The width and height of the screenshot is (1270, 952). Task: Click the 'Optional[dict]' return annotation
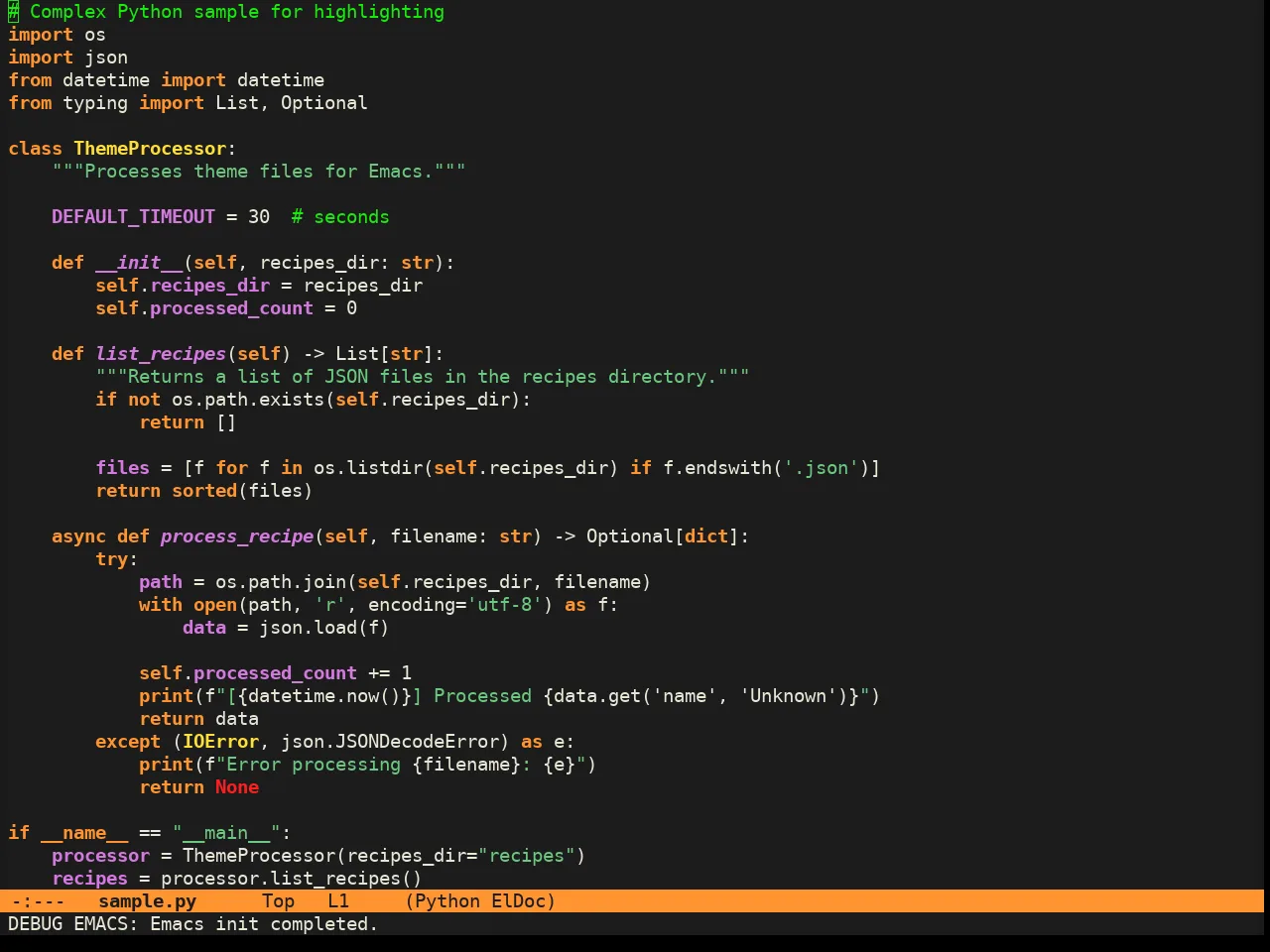(x=663, y=536)
